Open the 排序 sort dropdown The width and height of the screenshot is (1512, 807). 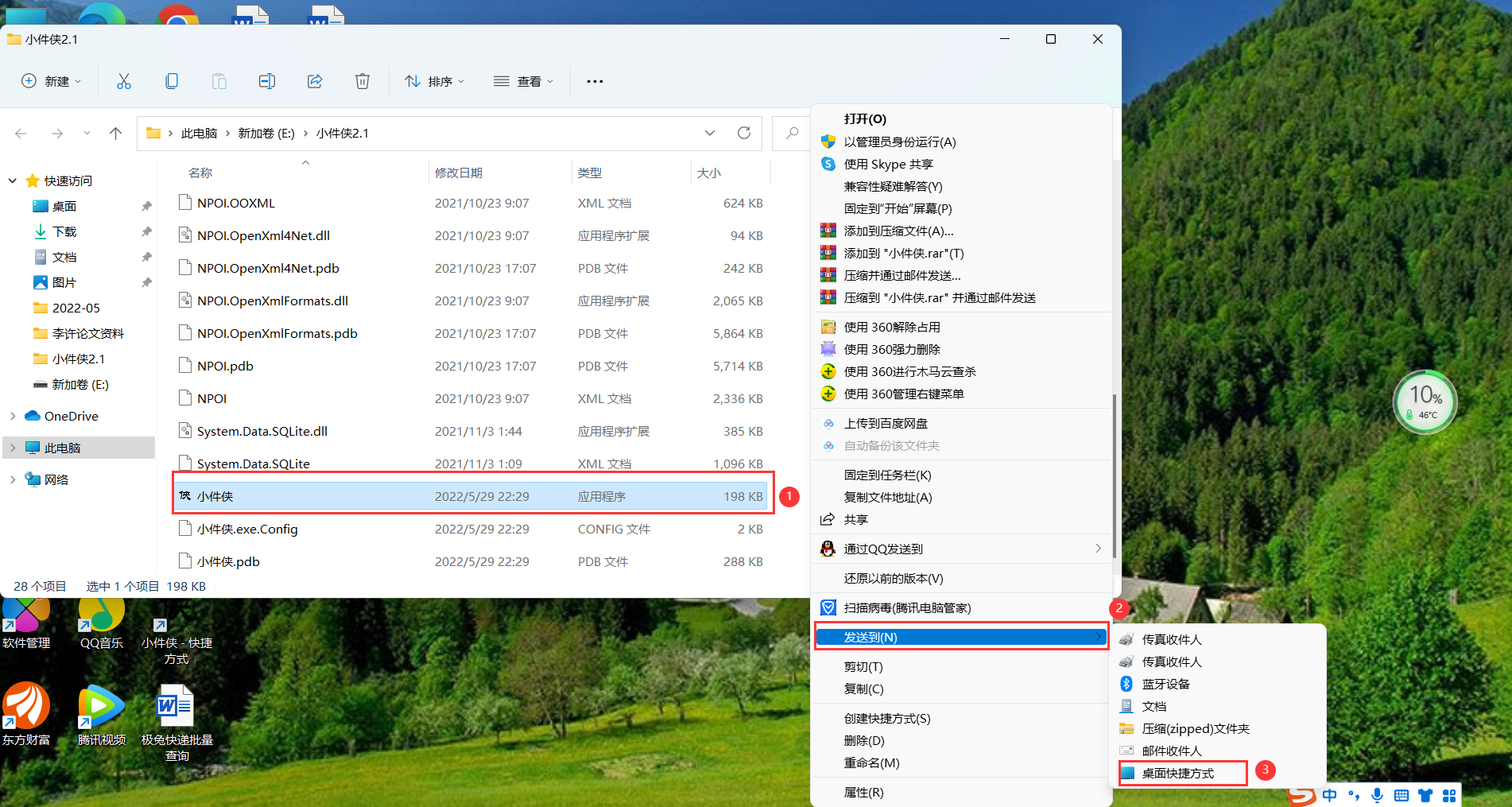pyautogui.click(x=435, y=81)
